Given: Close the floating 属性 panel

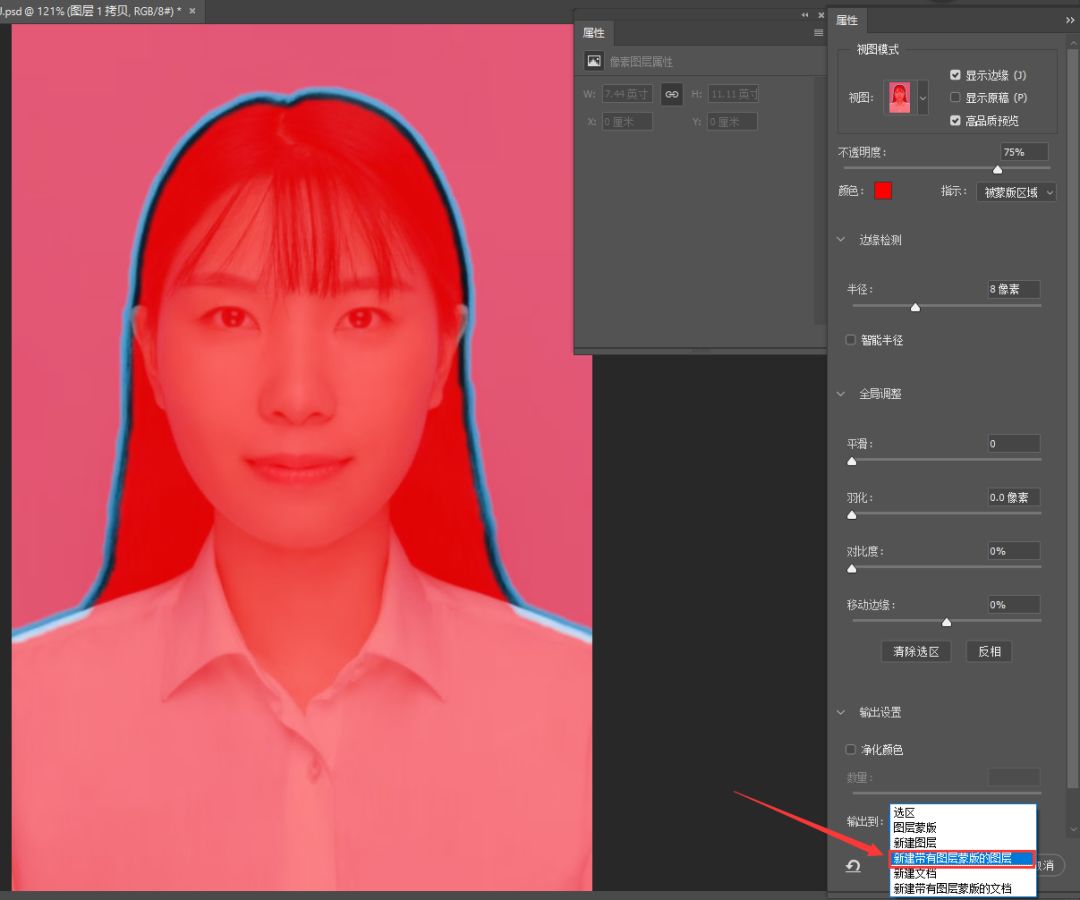Looking at the screenshot, I should (819, 15).
